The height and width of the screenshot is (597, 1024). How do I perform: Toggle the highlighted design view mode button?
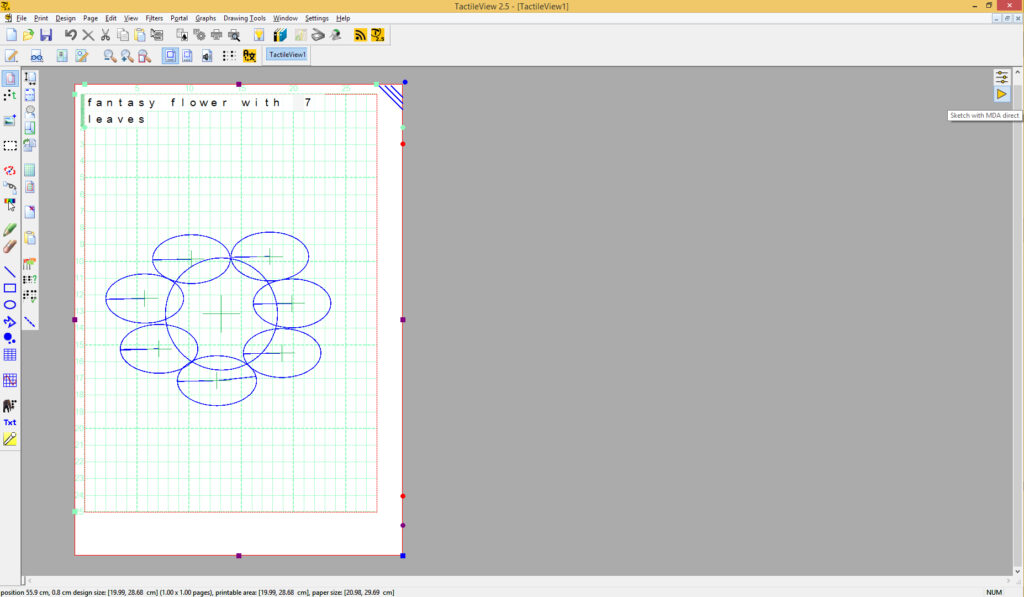pos(170,56)
